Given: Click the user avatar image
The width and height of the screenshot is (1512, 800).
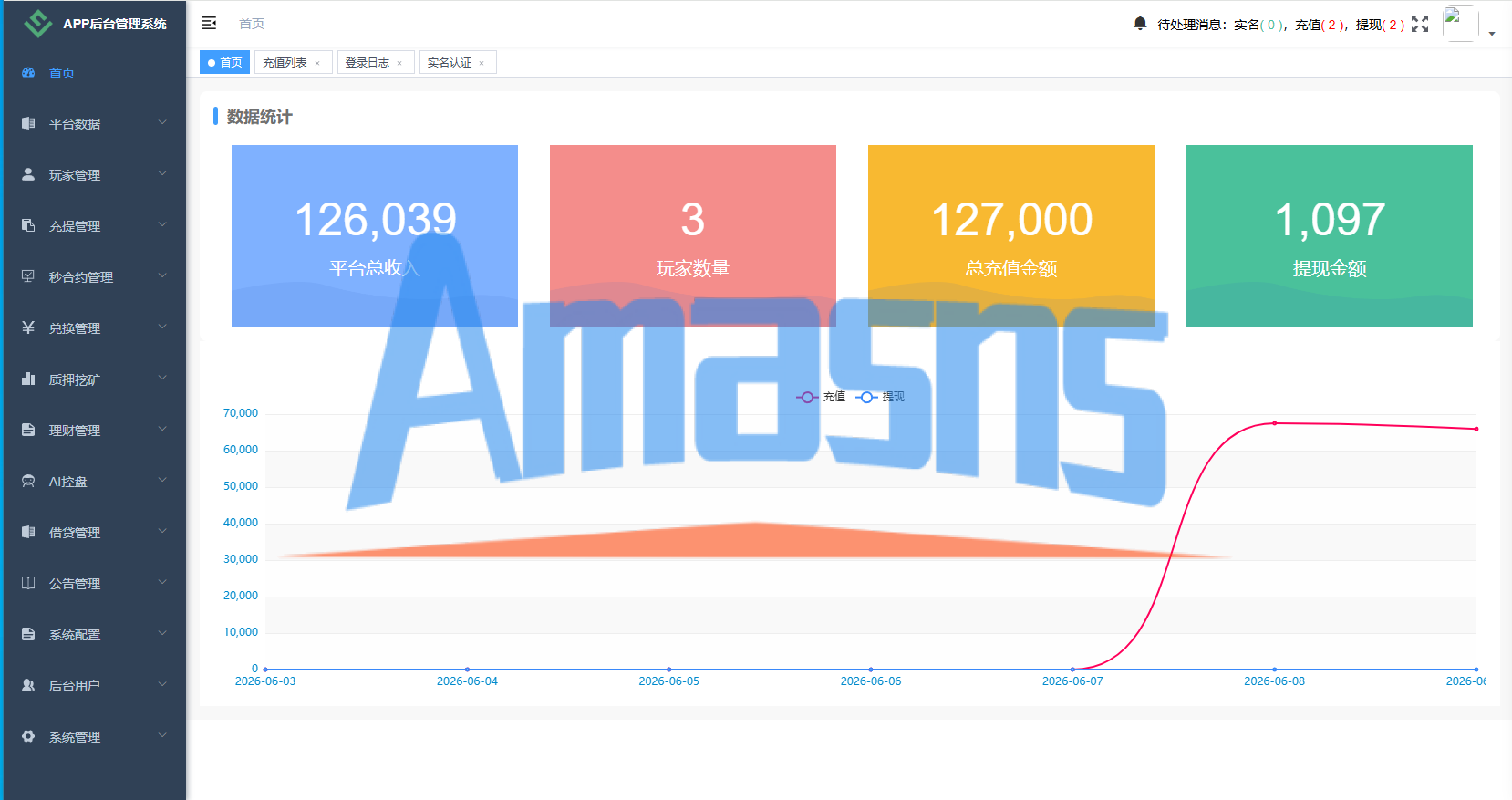Looking at the screenshot, I should click(x=1460, y=24).
